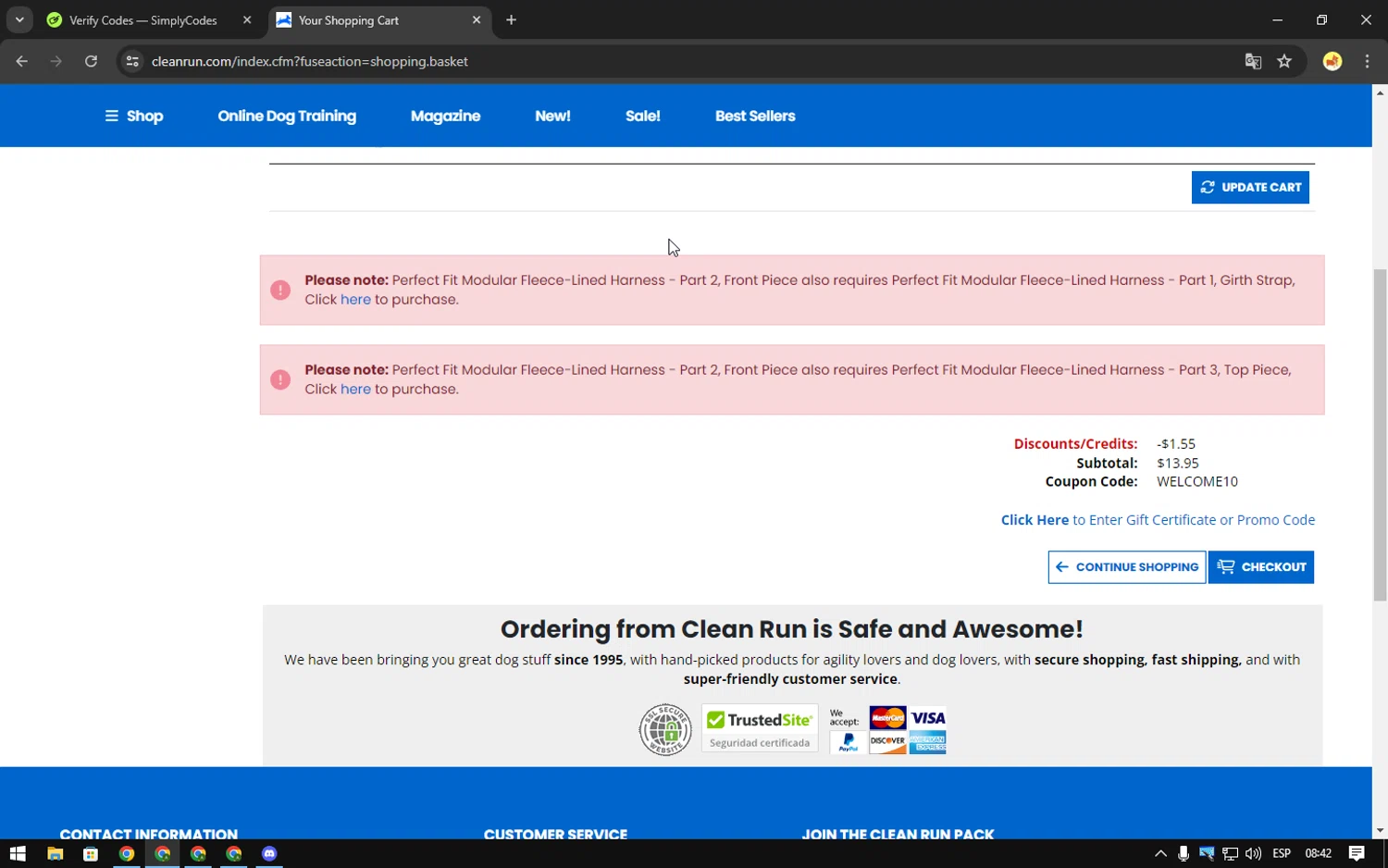
Task: Click the WELCOME10 coupon code text
Action: click(1197, 482)
